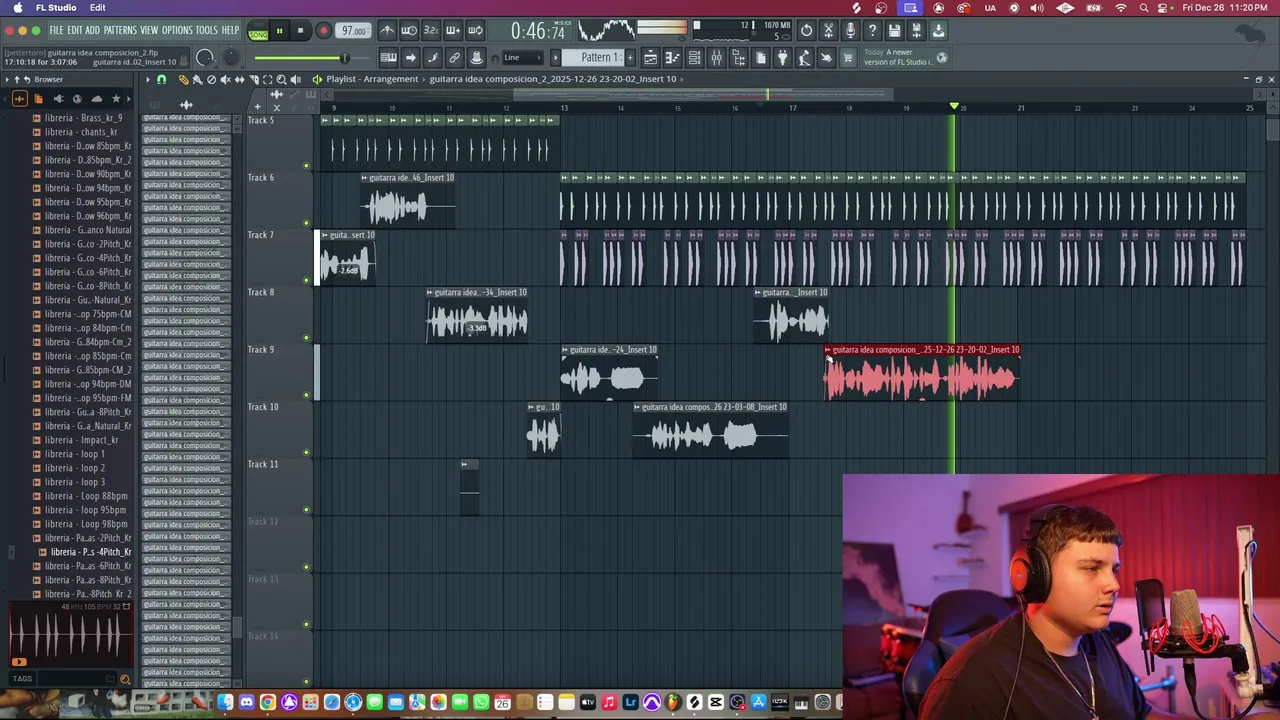Open the pattern options arrow left of Pattern 1
The width and height of the screenshot is (1280, 720).
[x=555, y=57]
